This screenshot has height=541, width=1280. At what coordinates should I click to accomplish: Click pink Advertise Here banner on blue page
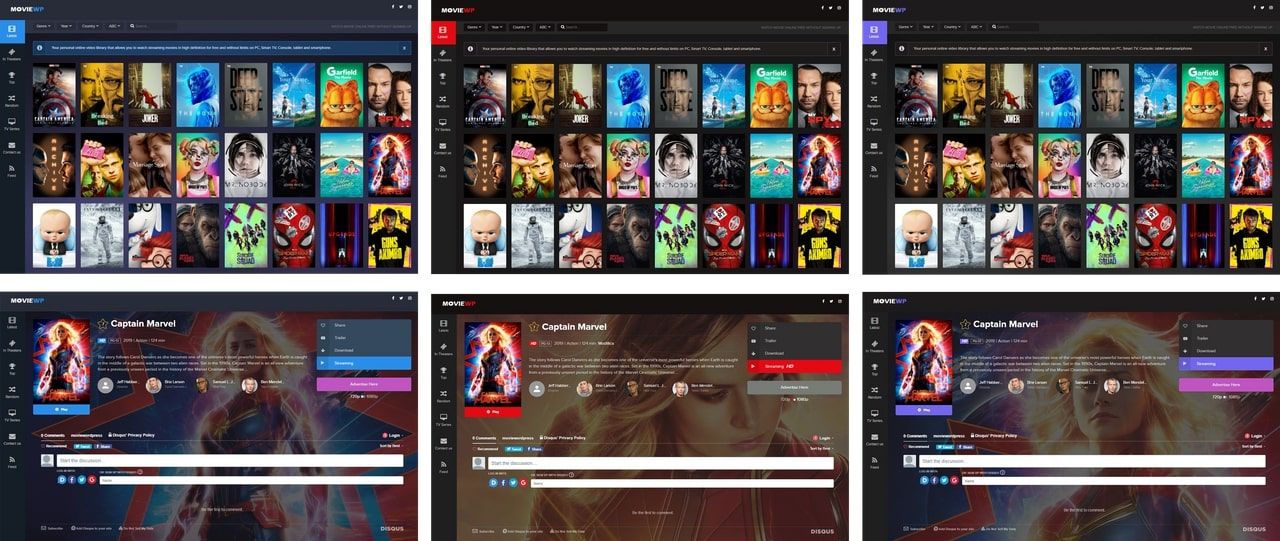[x=364, y=384]
